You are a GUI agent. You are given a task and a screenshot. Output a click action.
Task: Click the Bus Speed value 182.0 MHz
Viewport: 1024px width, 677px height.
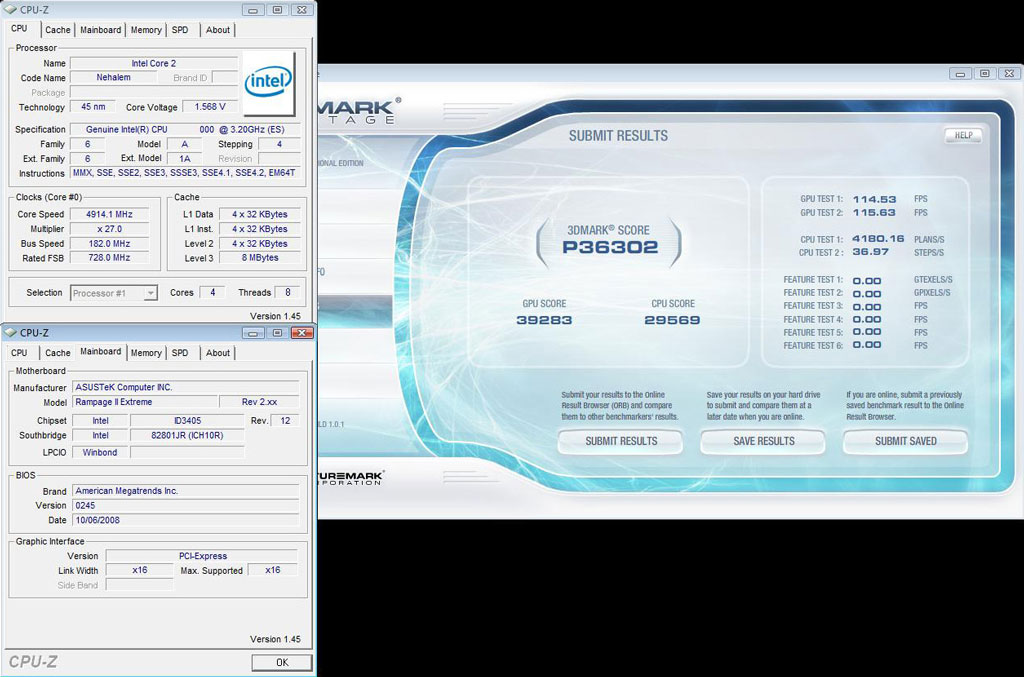click(x=109, y=244)
